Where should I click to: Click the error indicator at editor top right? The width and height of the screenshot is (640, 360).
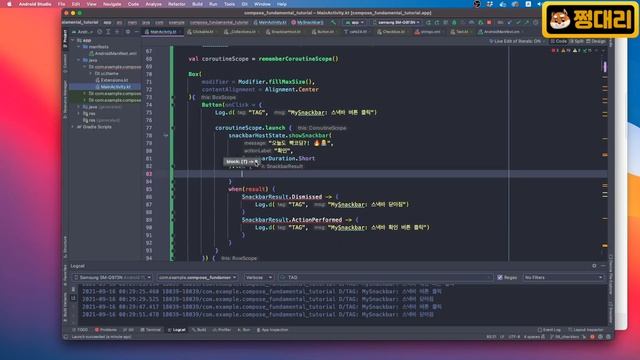(x=555, y=51)
